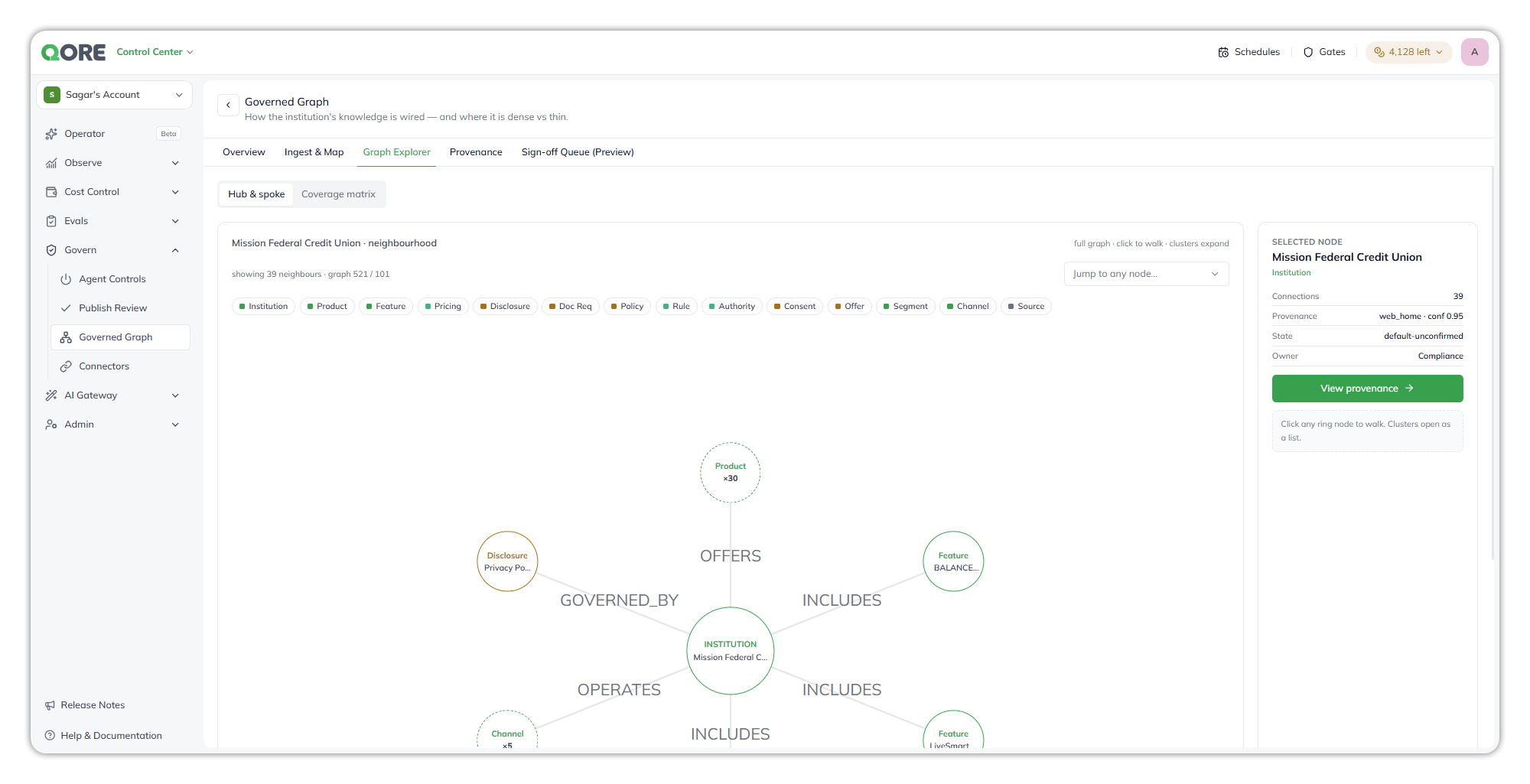The width and height of the screenshot is (1530, 784).
Task: Click the Evals clipboard icon
Action: coord(51,221)
